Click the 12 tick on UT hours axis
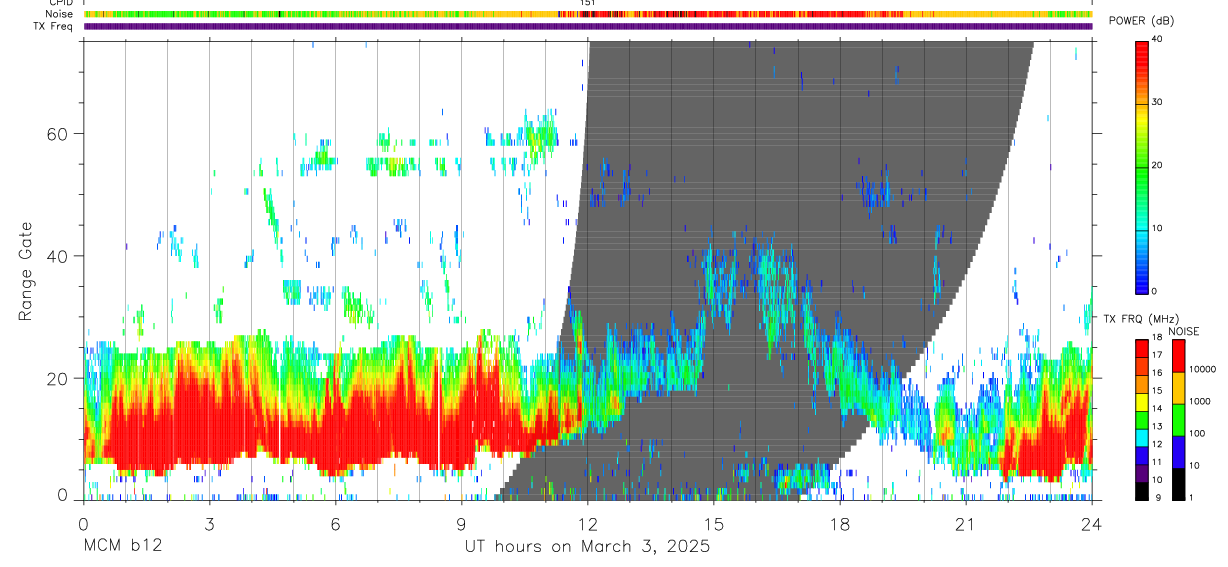Image resolution: width=1228 pixels, height=567 pixels. (x=588, y=523)
